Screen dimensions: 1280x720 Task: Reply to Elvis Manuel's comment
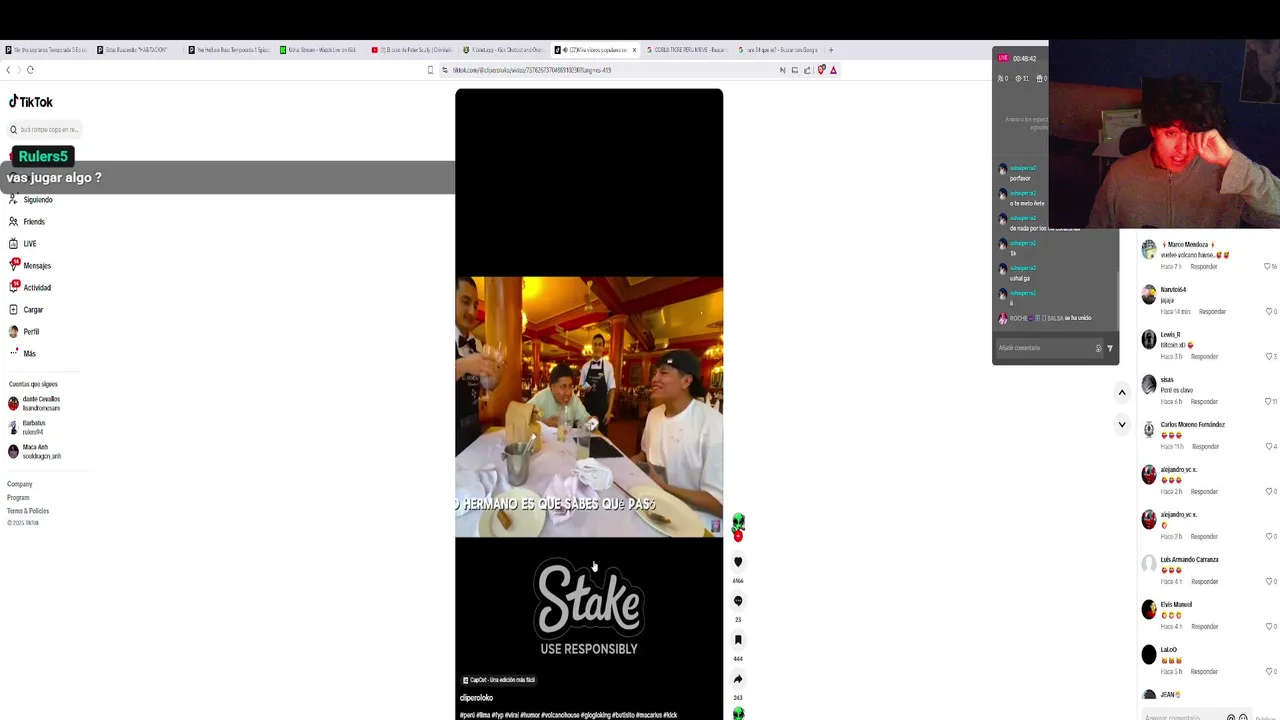pyautogui.click(x=1204, y=627)
